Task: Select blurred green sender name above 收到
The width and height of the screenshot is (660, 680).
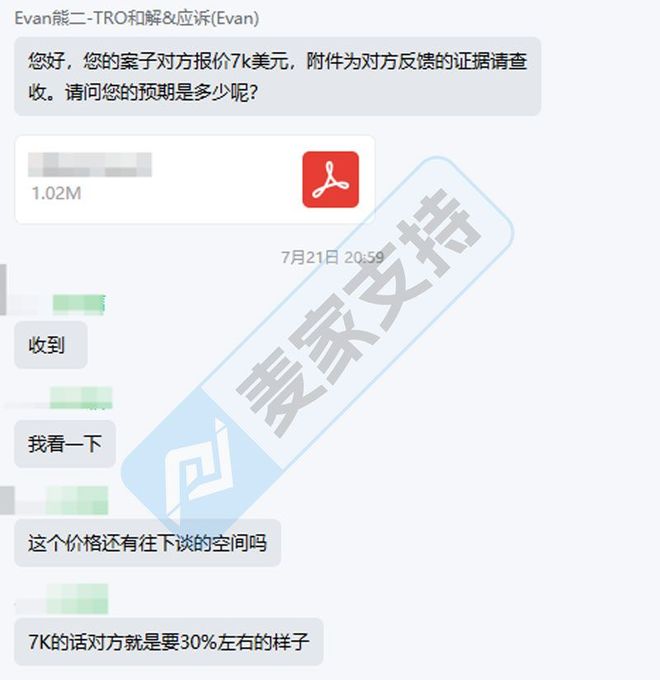Action: click(x=79, y=304)
